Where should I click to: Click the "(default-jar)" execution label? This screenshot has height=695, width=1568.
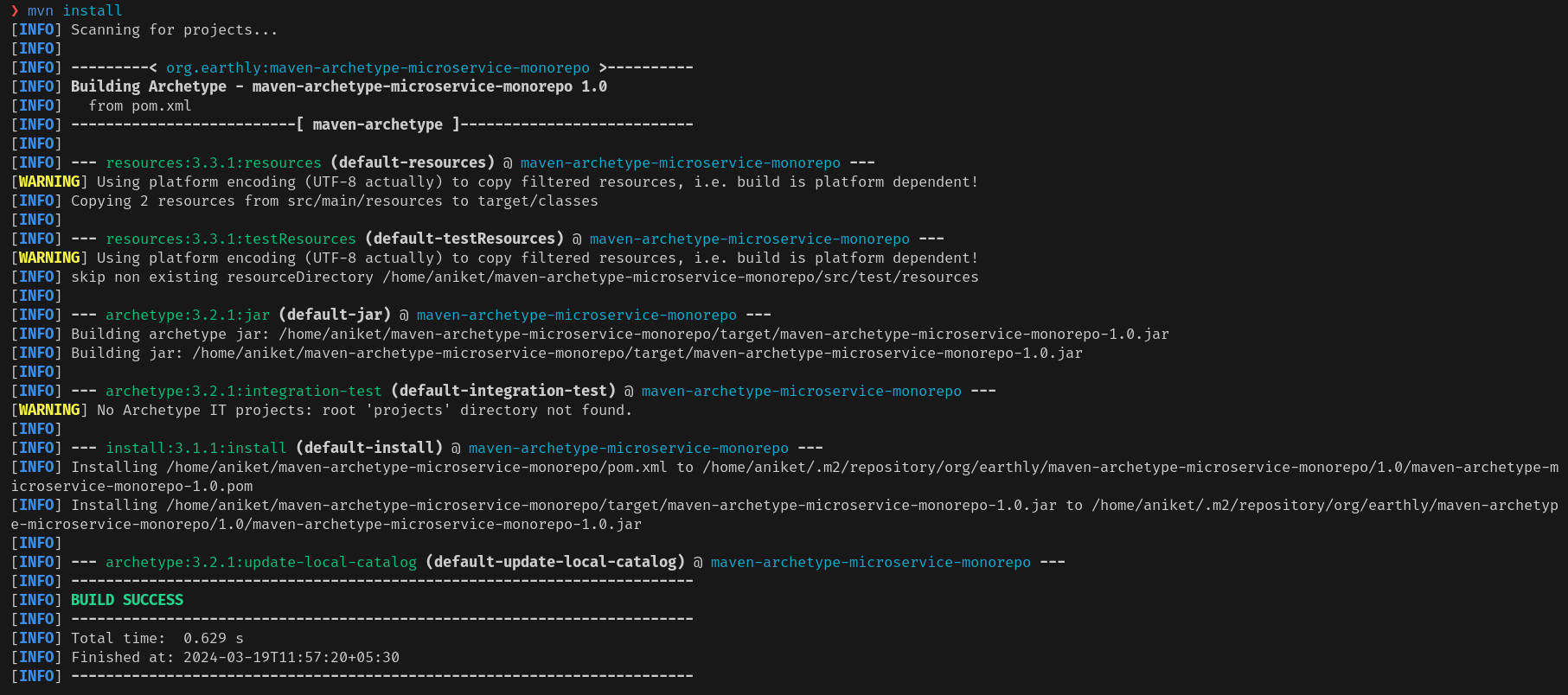(334, 315)
